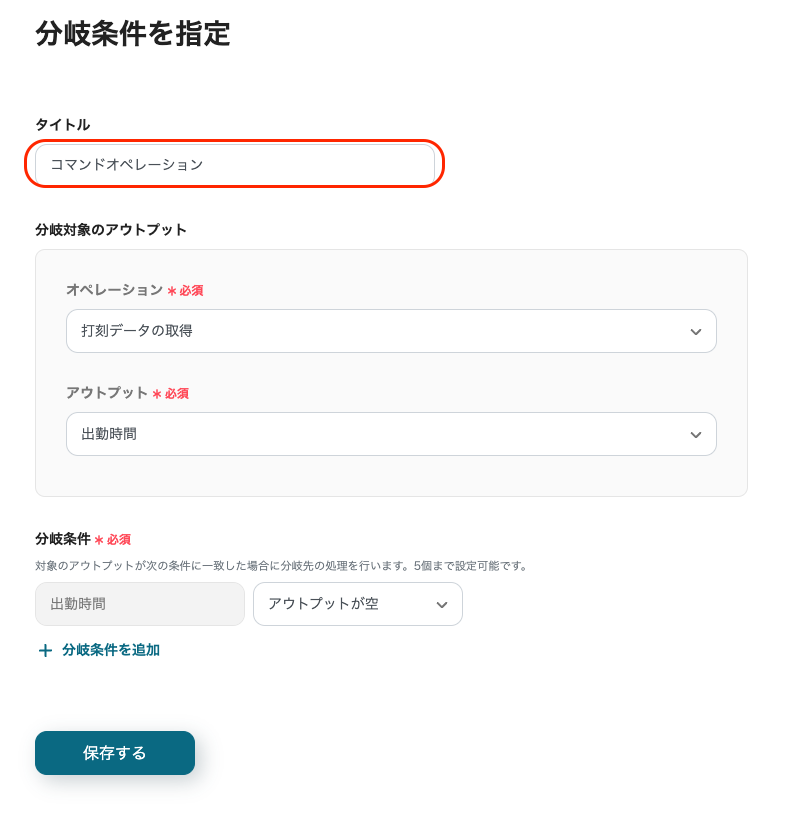
Task: Click the 分岐対象のアウトプット section label
Action: (x=111, y=229)
